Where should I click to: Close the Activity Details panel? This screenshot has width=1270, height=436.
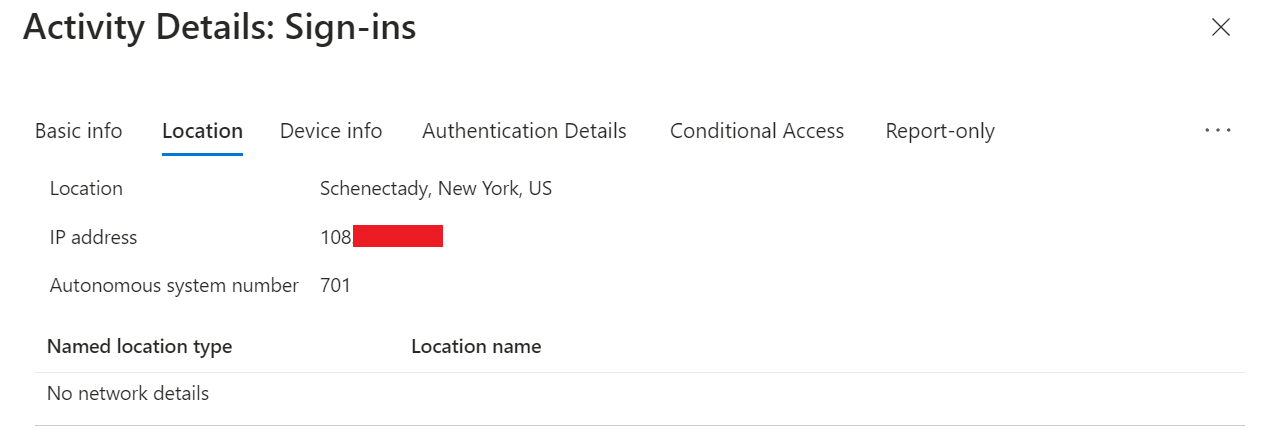pos(1220,28)
